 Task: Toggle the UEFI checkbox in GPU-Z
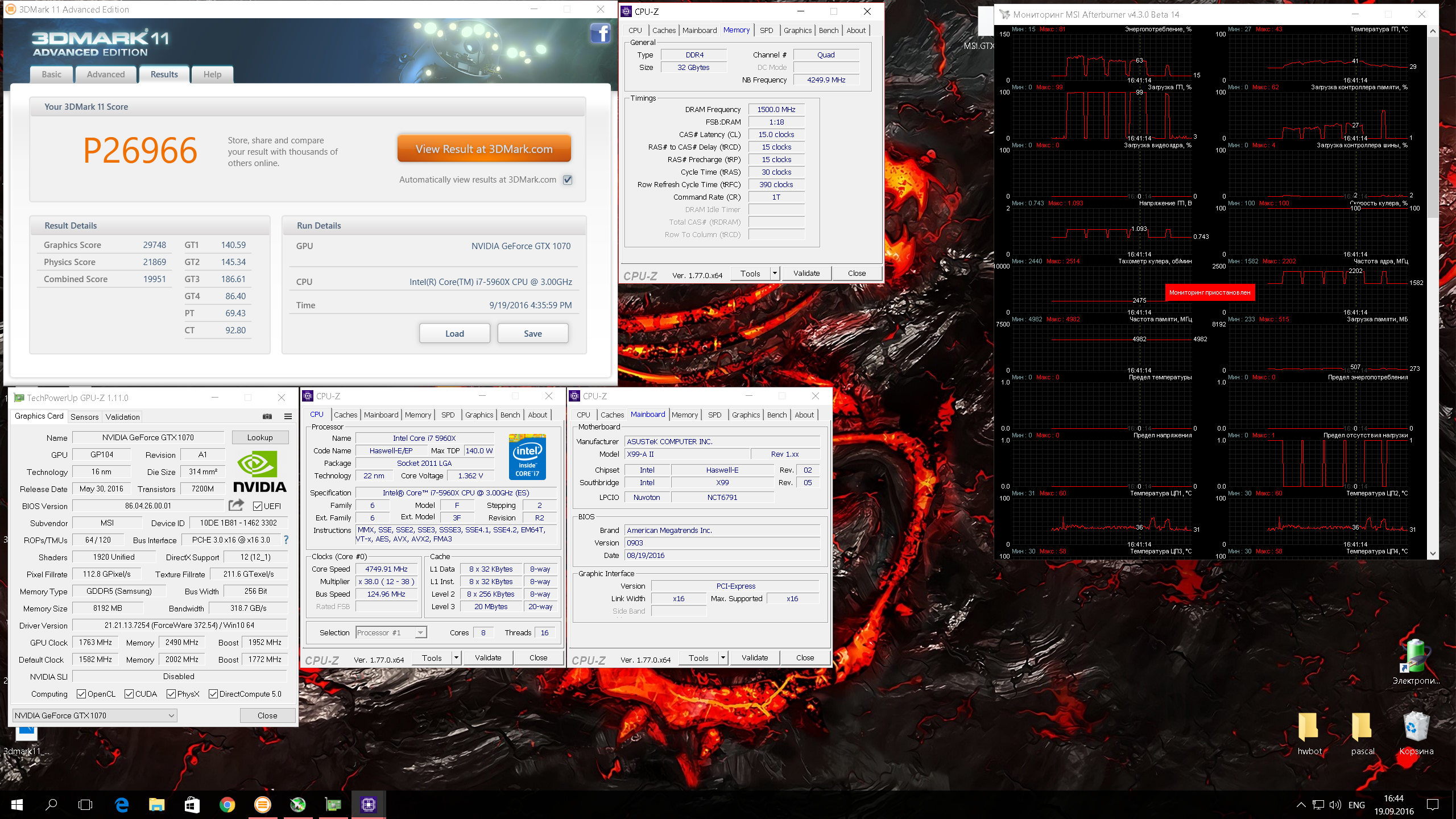pyautogui.click(x=258, y=506)
